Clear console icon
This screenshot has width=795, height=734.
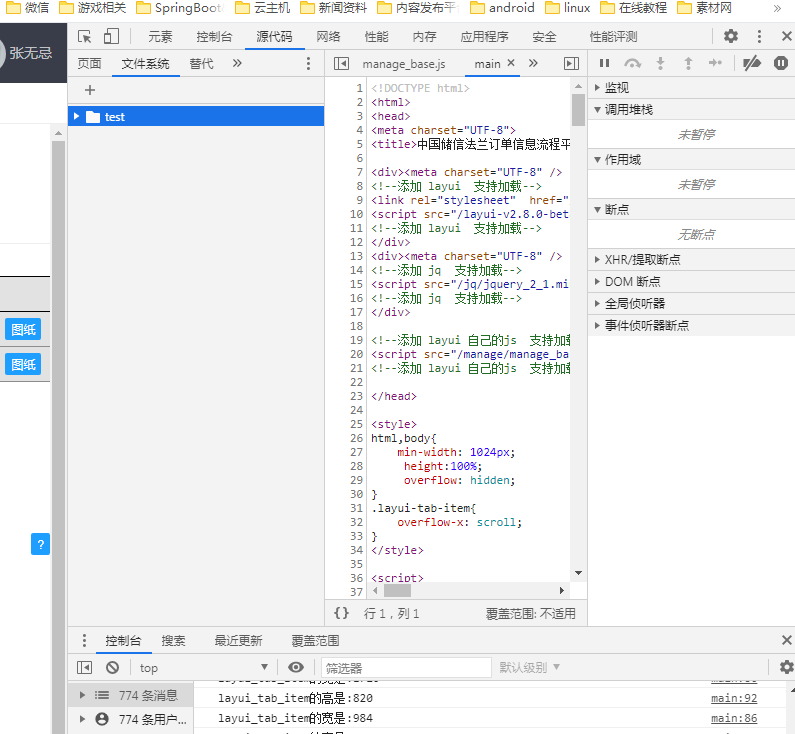click(113, 668)
